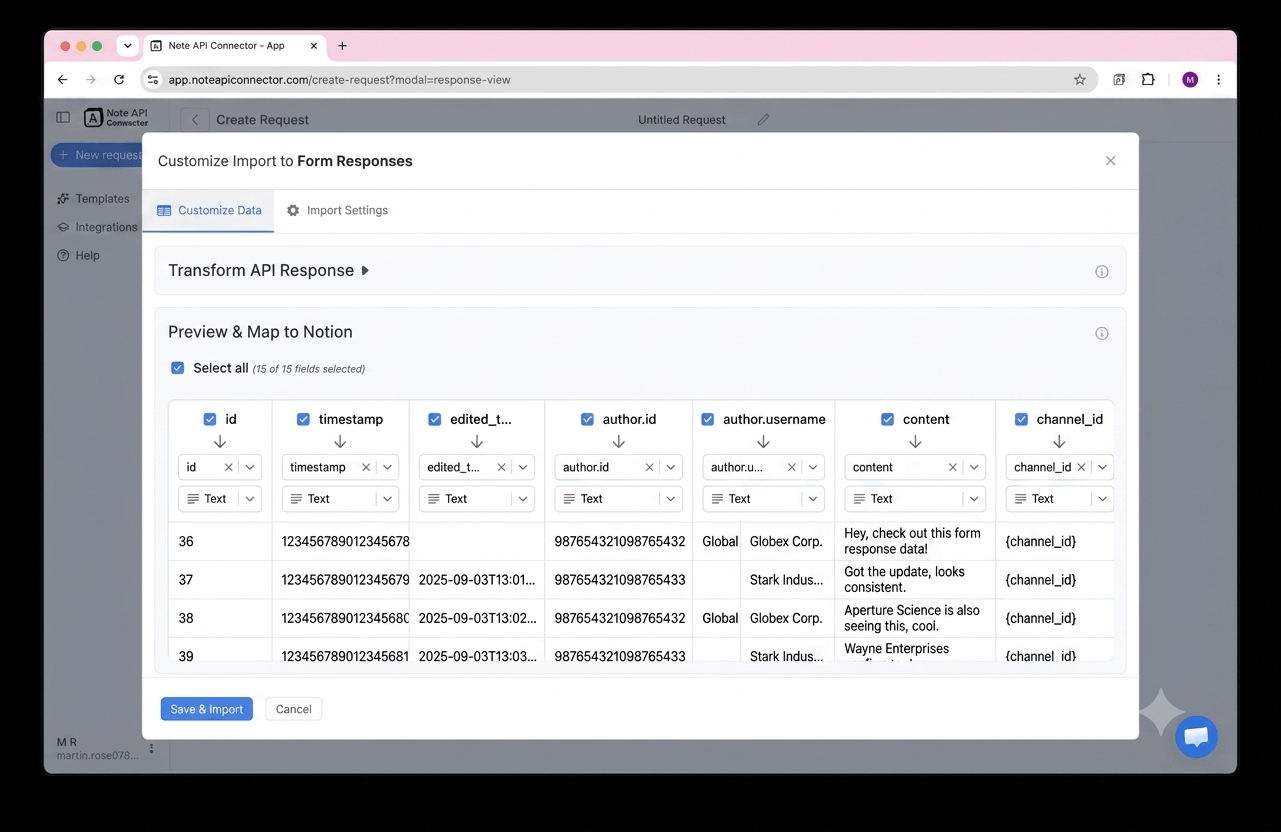Uncheck the timestamp column checkbox
1281x832 pixels.
[303, 419]
